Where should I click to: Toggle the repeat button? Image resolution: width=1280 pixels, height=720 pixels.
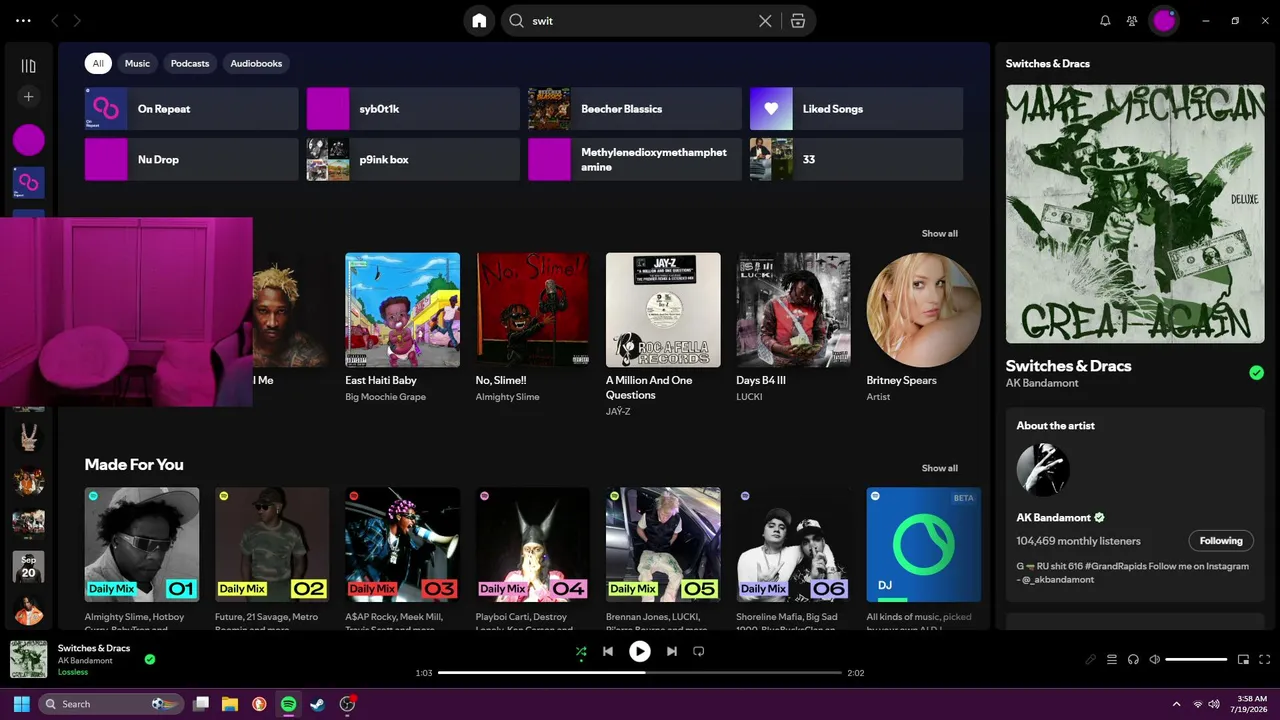(699, 651)
